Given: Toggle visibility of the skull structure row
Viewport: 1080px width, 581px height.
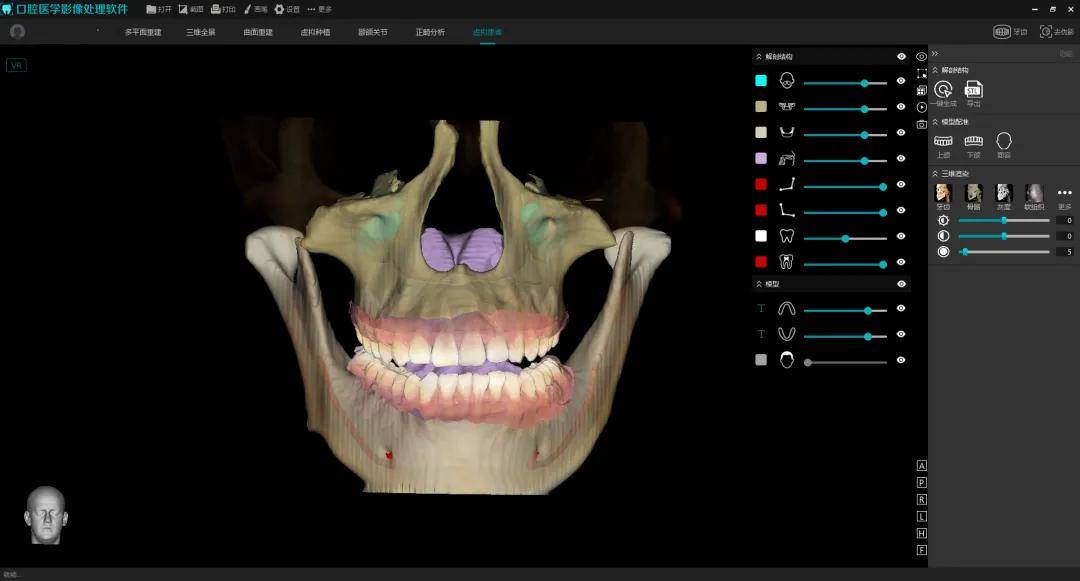Looking at the screenshot, I should pyautogui.click(x=901, y=81).
